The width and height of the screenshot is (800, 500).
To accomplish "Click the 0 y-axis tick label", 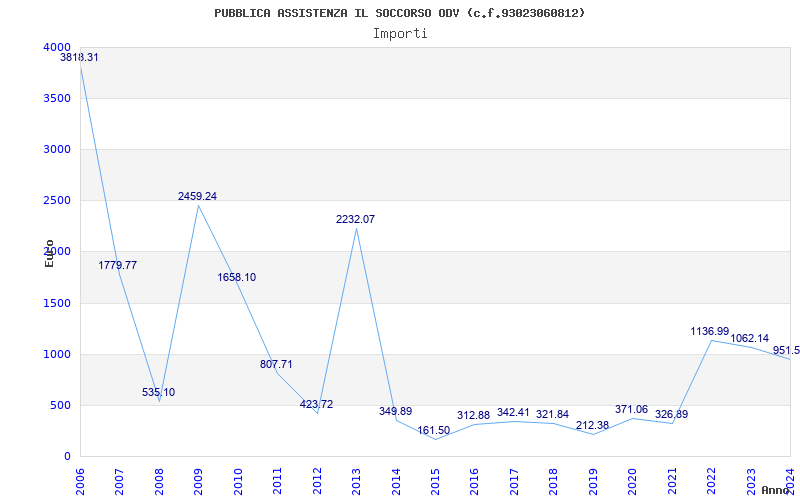I will coord(67,457).
